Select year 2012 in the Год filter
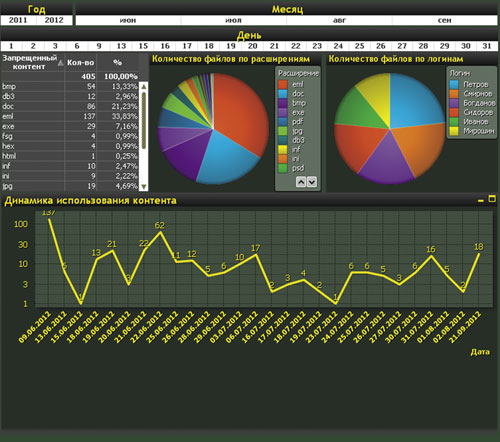This screenshot has width=500, height=442. point(54,20)
